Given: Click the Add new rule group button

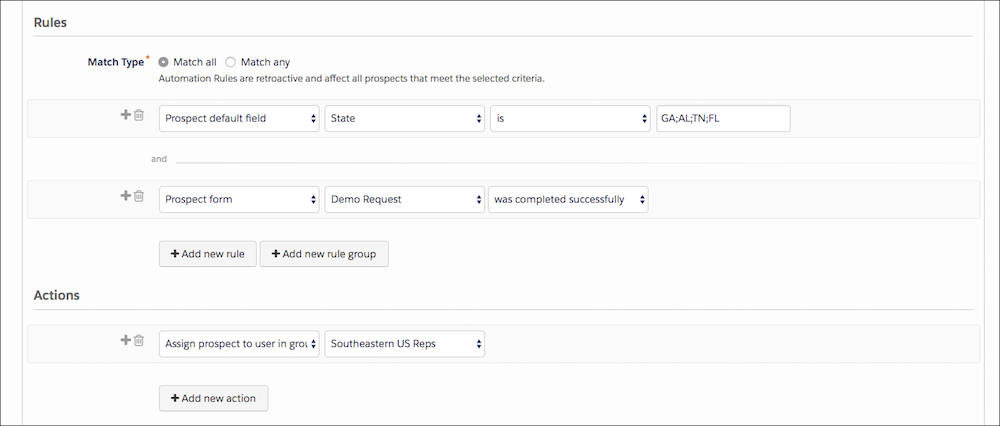Looking at the screenshot, I should 324,254.
